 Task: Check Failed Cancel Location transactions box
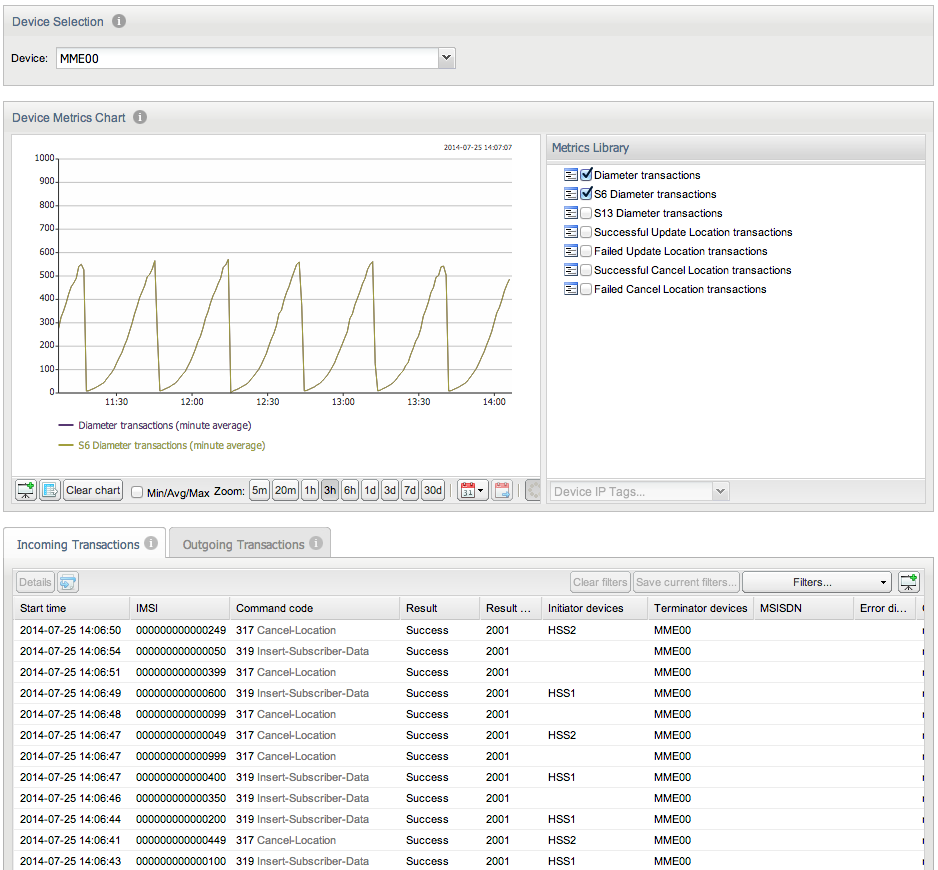[586, 289]
